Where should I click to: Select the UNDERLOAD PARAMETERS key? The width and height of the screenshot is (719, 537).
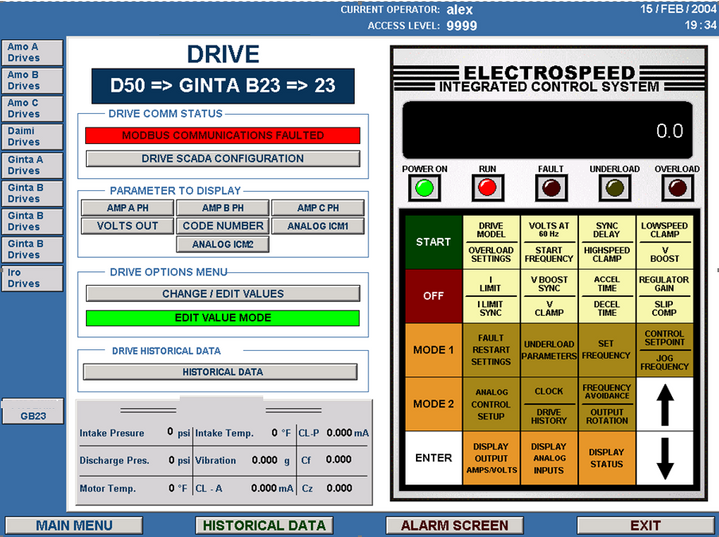click(x=549, y=350)
